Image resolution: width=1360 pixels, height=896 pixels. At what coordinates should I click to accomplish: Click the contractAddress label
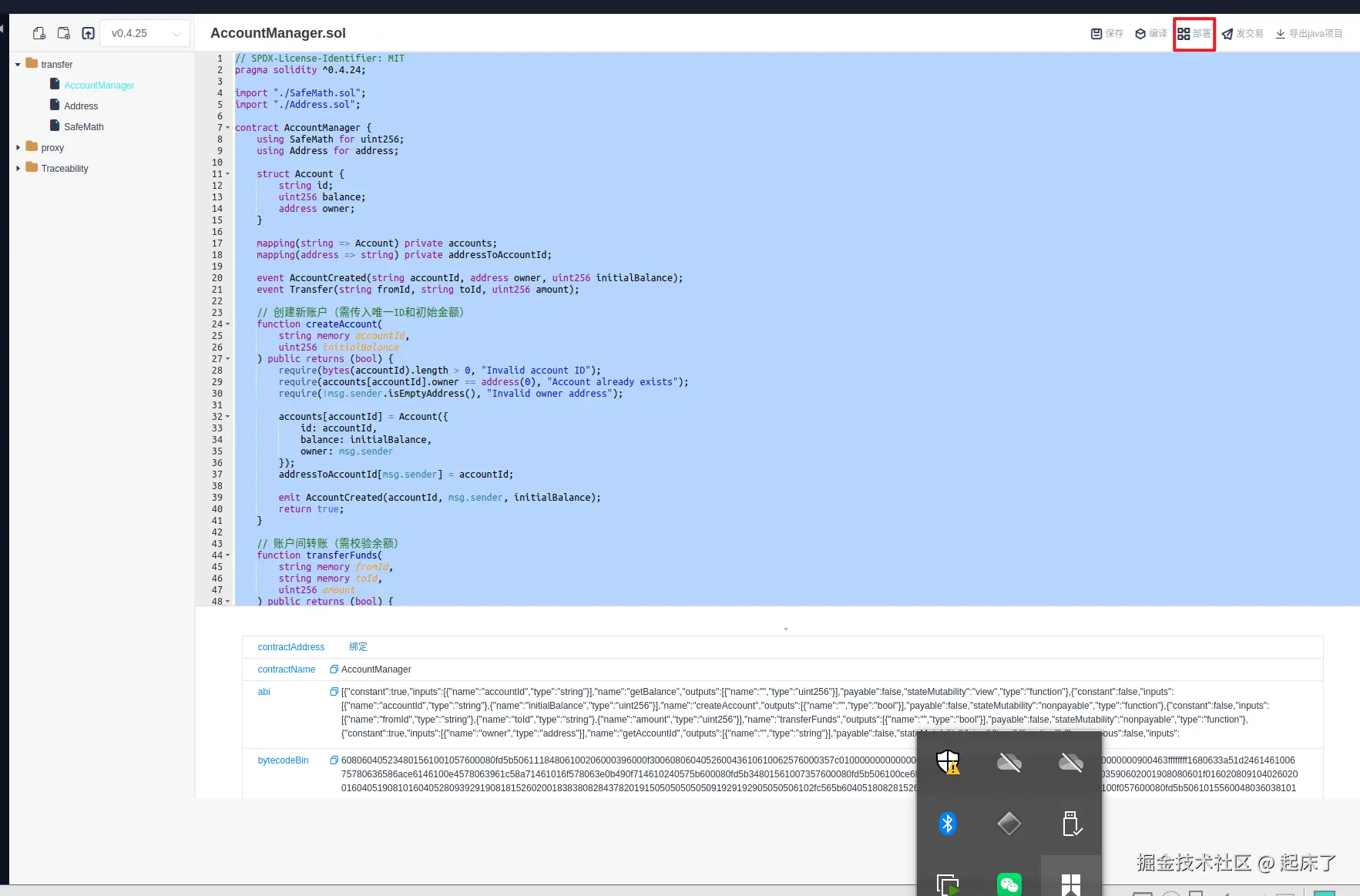click(x=291, y=647)
